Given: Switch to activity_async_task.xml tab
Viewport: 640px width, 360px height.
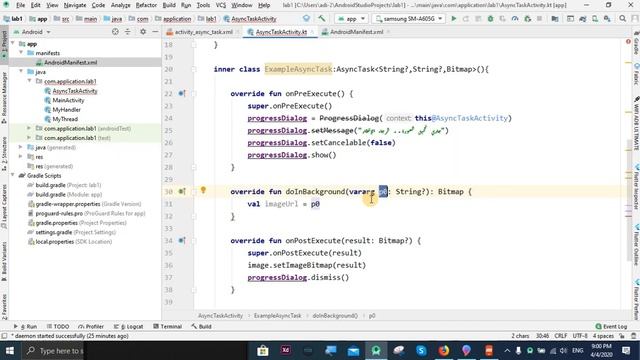Looking at the screenshot, I should point(203,31).
